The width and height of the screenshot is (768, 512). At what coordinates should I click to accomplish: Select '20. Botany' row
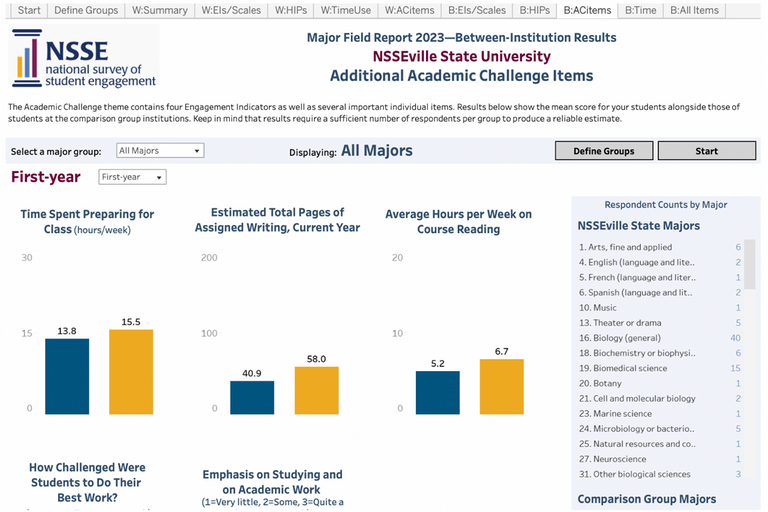point(659,383)
